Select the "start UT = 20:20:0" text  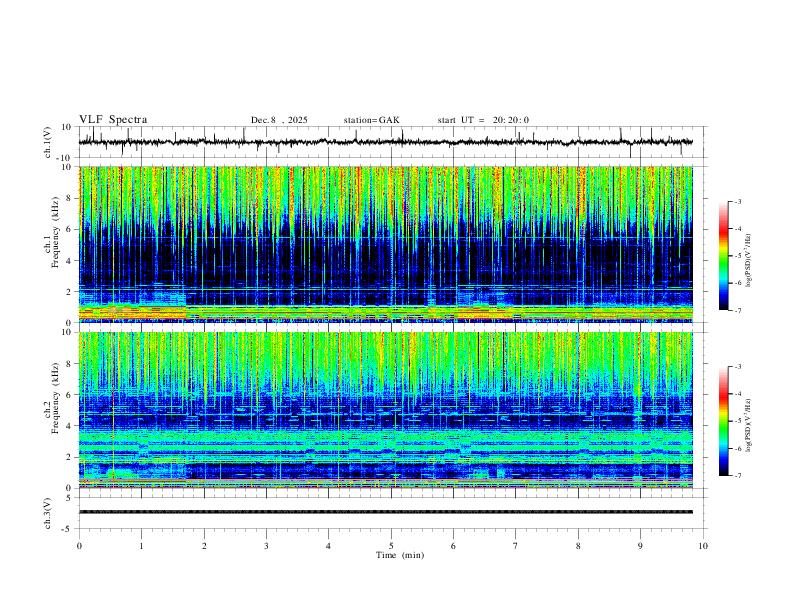(483, 120)
